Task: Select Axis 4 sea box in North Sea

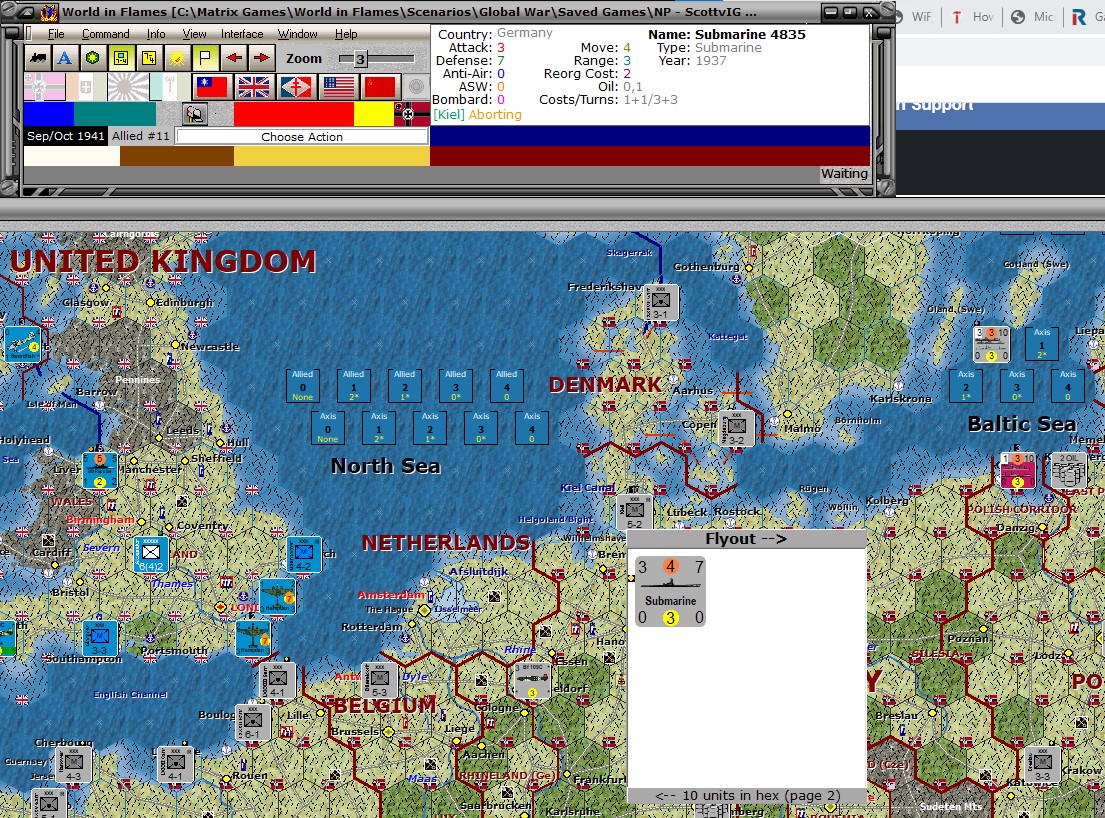Action: 531,428
